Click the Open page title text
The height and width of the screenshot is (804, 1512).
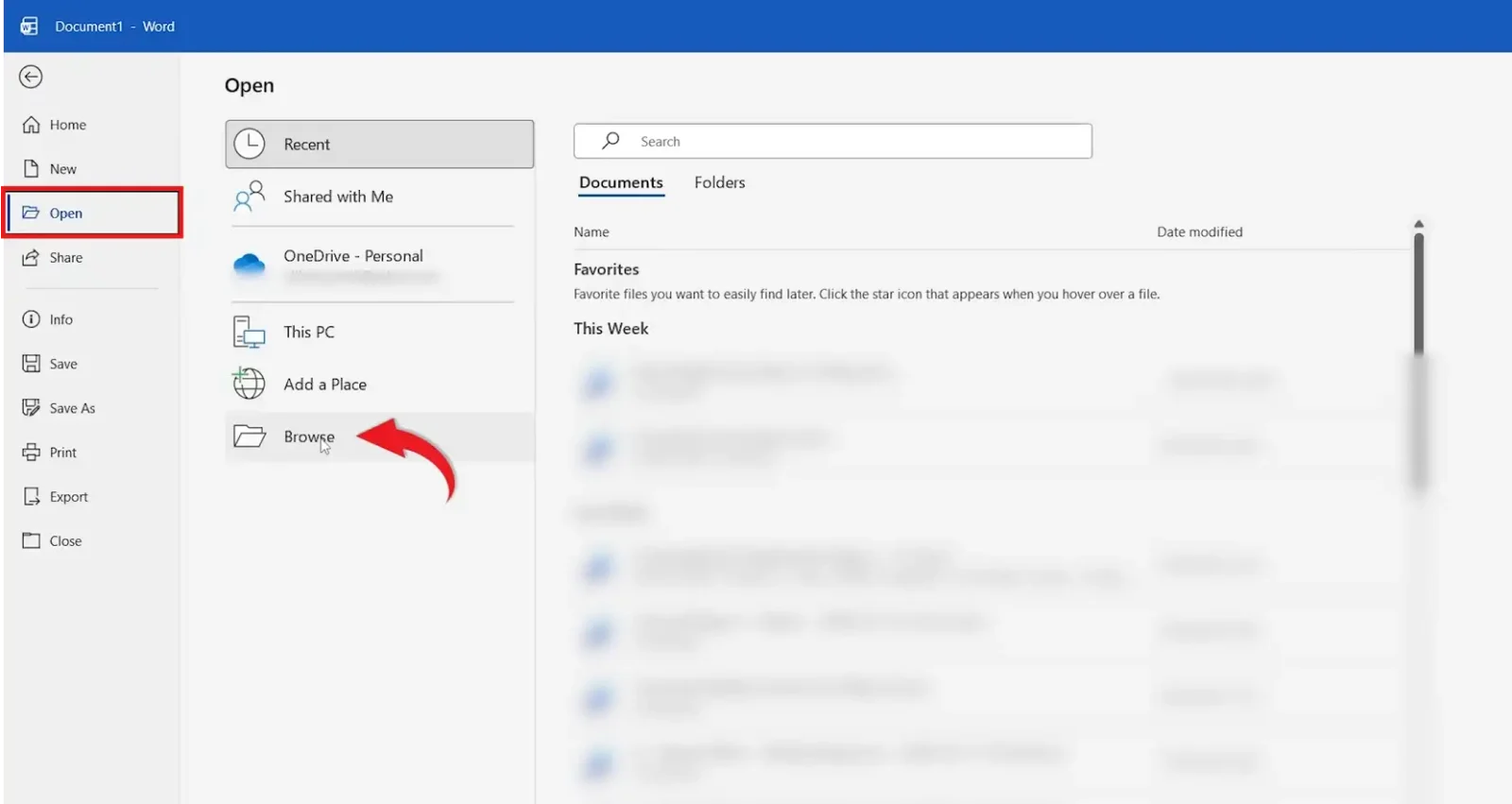pyautogui.click(x=249, y=85)
